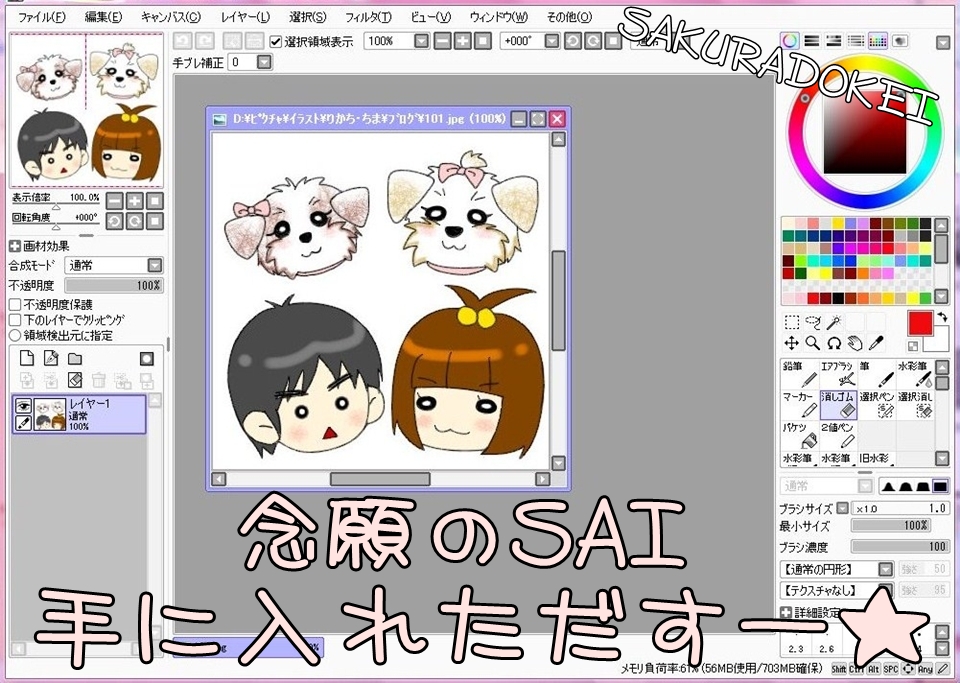Screen dimensions: 960x683
Task: Add a layer mask icon
Action: click(146, 359)
